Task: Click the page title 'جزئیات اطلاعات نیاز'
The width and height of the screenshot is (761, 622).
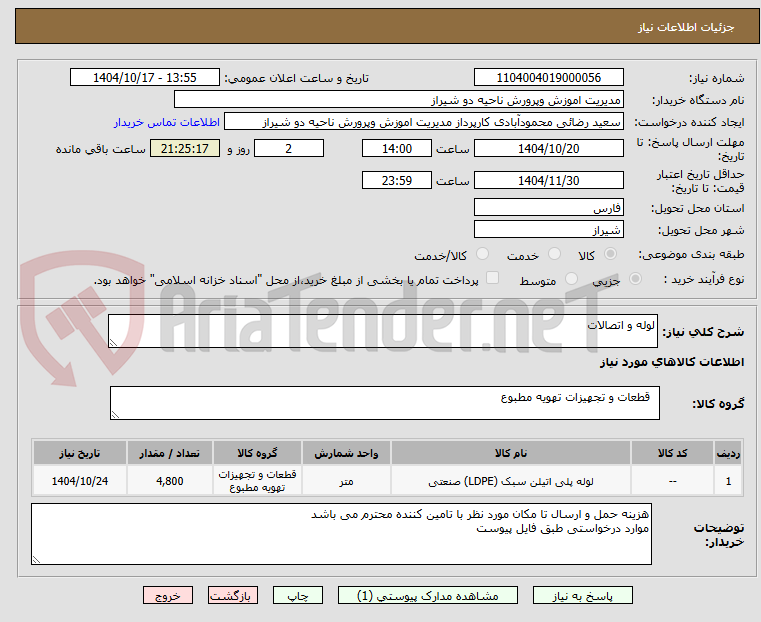Action: tap(685, 27)
